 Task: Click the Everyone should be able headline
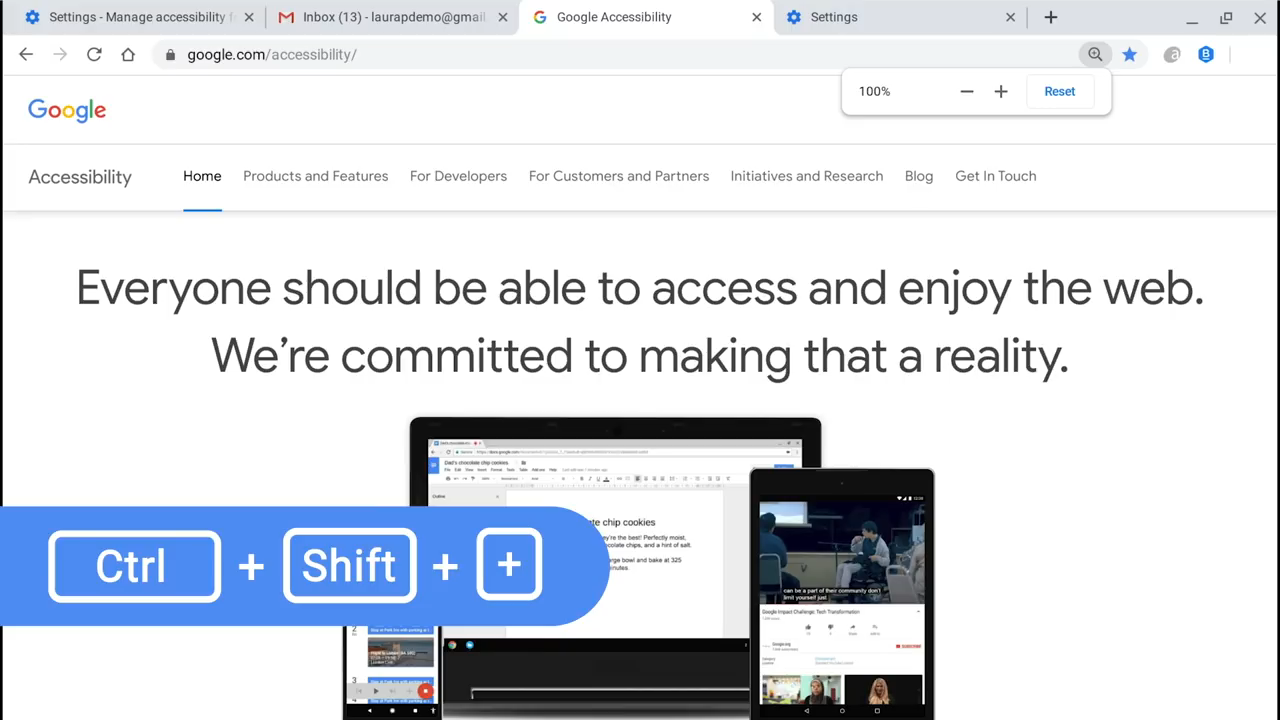640,288
